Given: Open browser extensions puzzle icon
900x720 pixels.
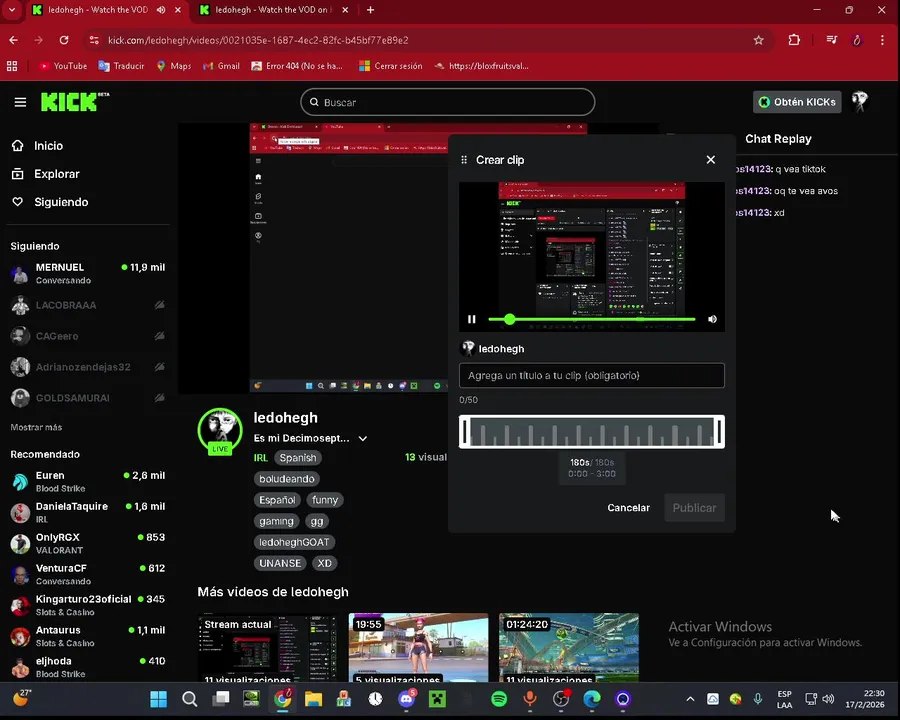Looking at the screenshot, I should pyautogui.click(x=794, y=40).
